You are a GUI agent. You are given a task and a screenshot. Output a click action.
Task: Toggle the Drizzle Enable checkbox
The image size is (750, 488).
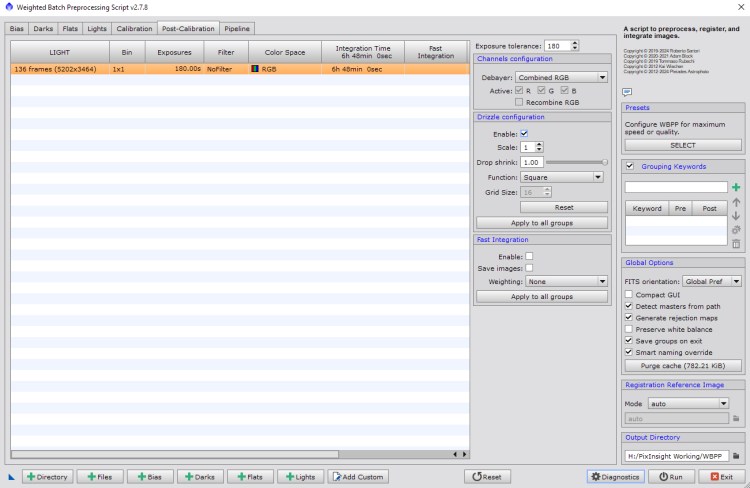[524, 133]
